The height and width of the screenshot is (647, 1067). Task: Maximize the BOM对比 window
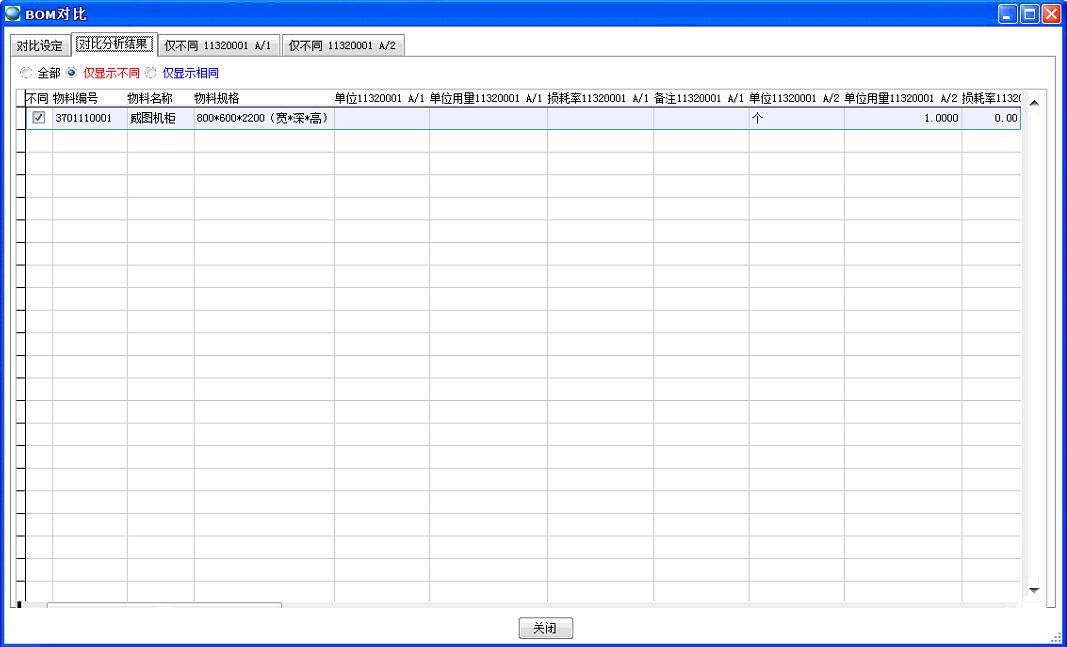(1030, 14)
